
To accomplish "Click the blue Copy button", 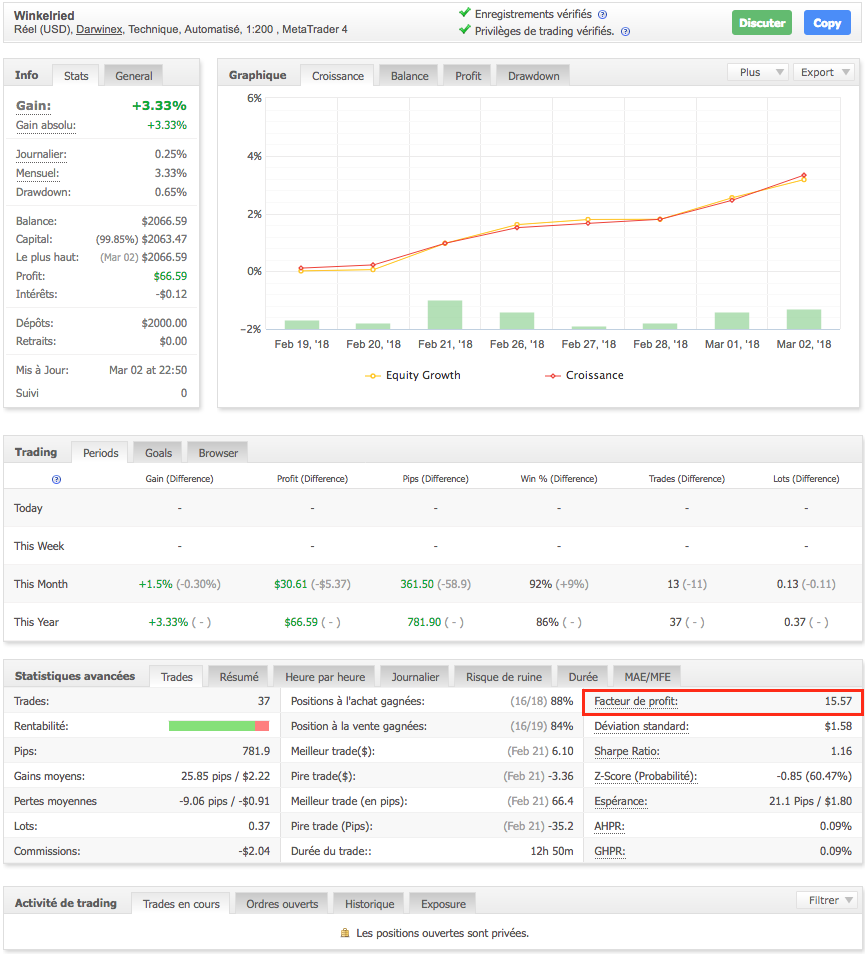I will point(827,23).
